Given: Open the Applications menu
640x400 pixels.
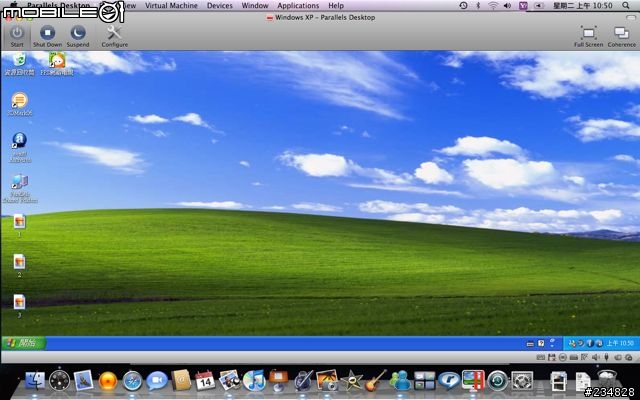Looking at the screenshot, I should (298, 6).
